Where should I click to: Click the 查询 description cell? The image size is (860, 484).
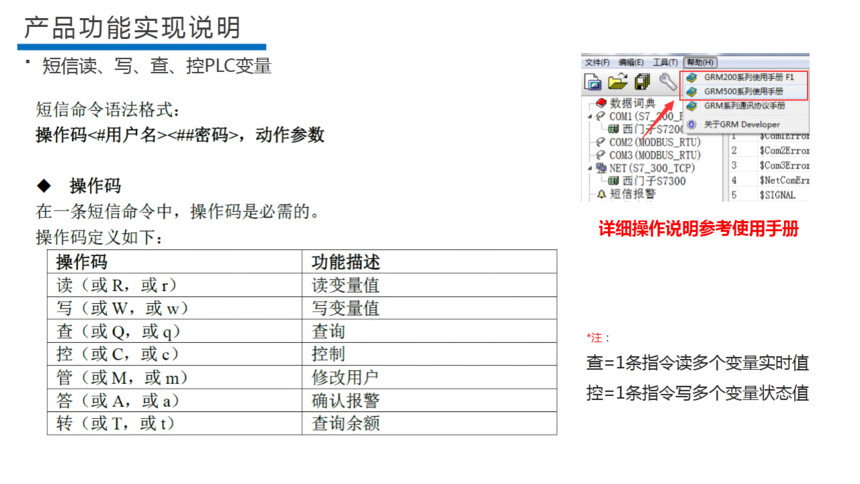pyautogui.click(x=429, y=331)
